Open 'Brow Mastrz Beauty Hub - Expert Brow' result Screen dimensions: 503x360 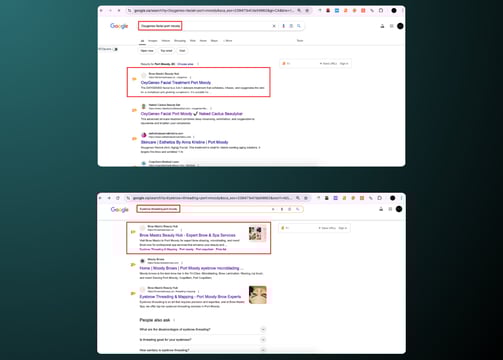(x=187, y=235)
